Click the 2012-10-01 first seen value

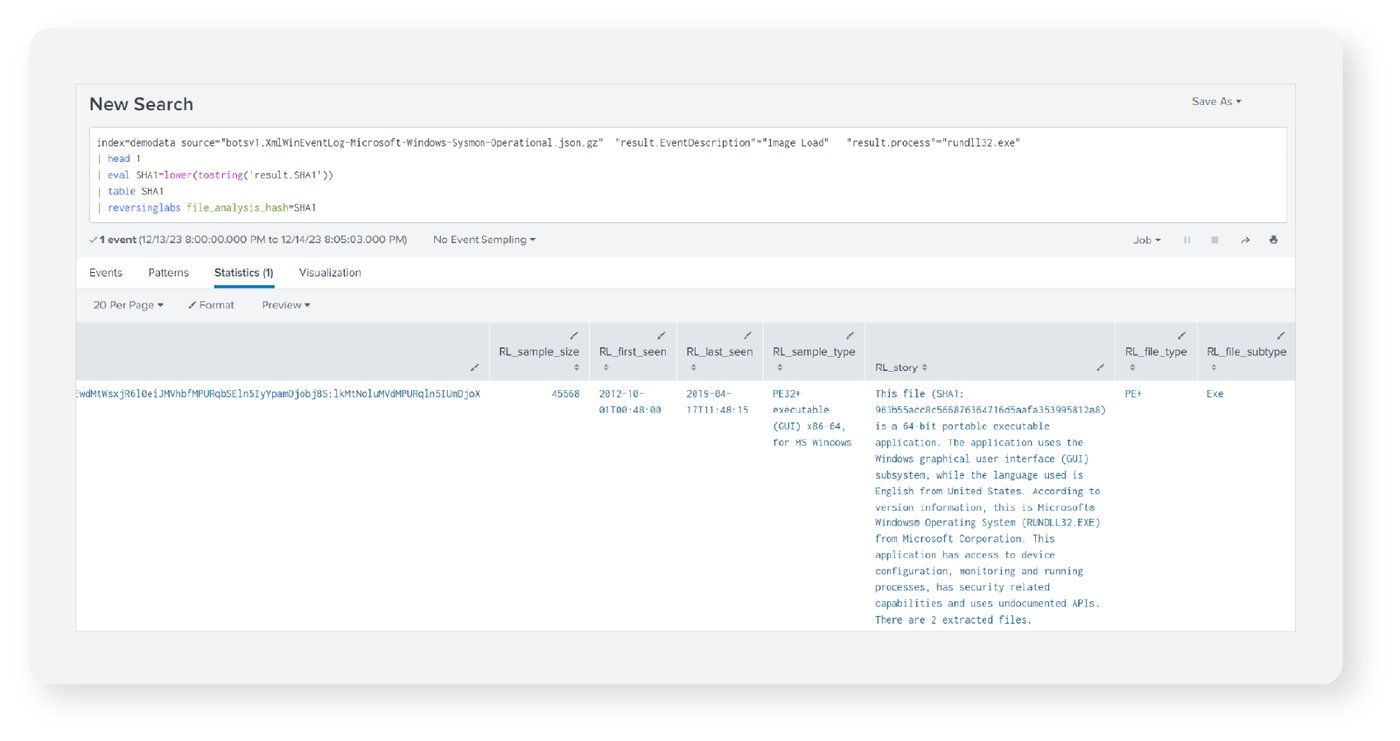(630, 402)
